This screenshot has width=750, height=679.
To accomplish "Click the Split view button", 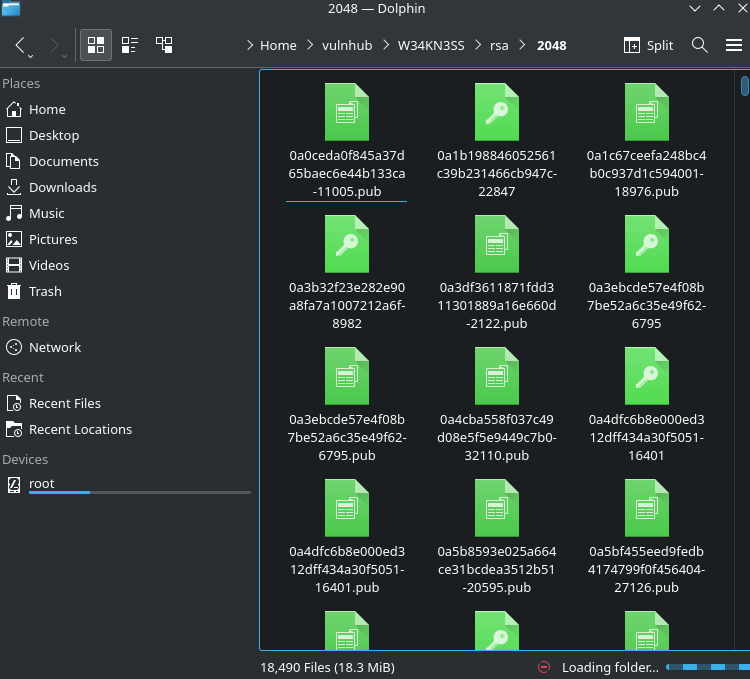I will [x=648, y=45].
